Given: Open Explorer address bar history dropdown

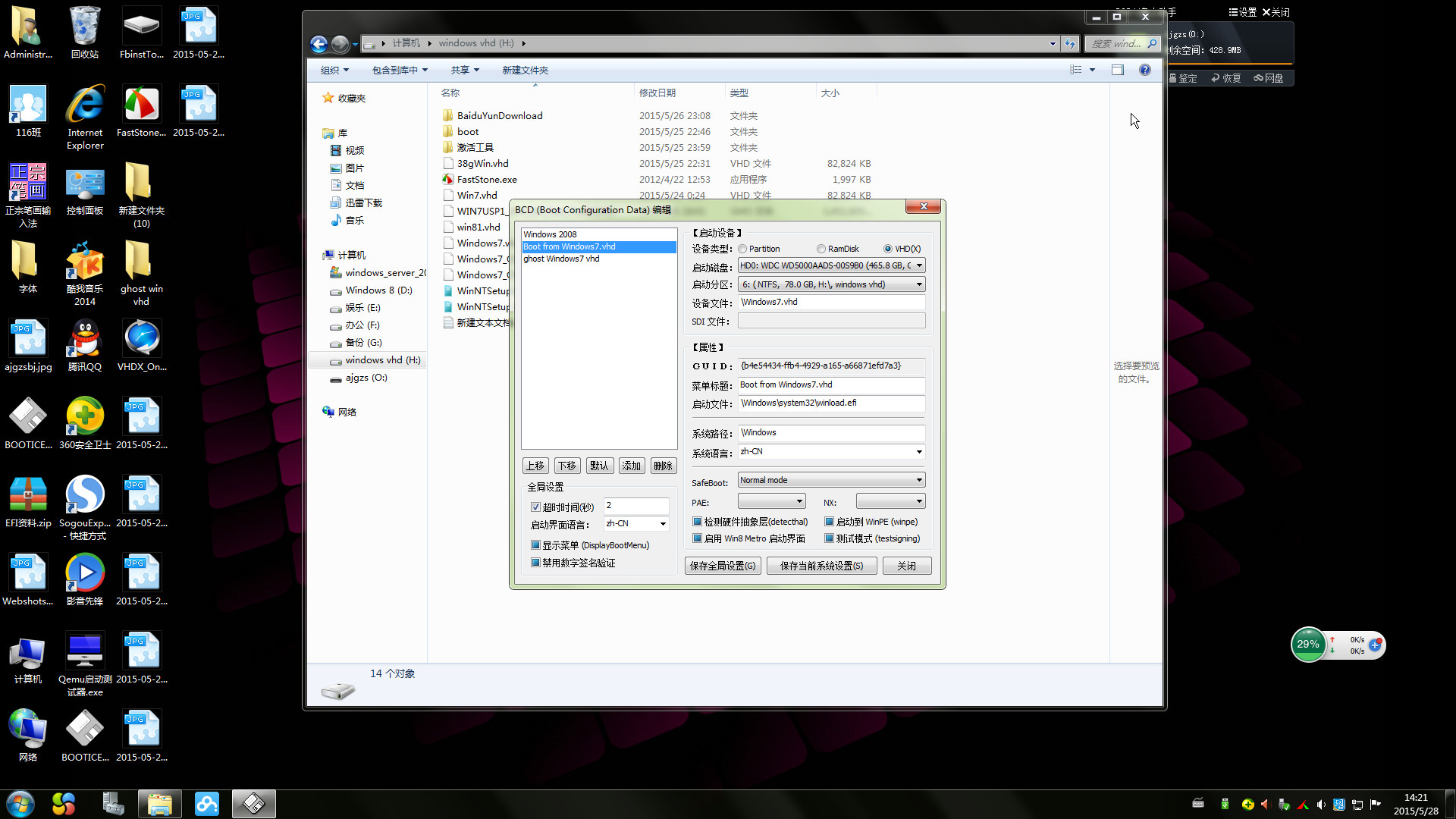Looking at the screenshot, I should tap(1053, 44).
